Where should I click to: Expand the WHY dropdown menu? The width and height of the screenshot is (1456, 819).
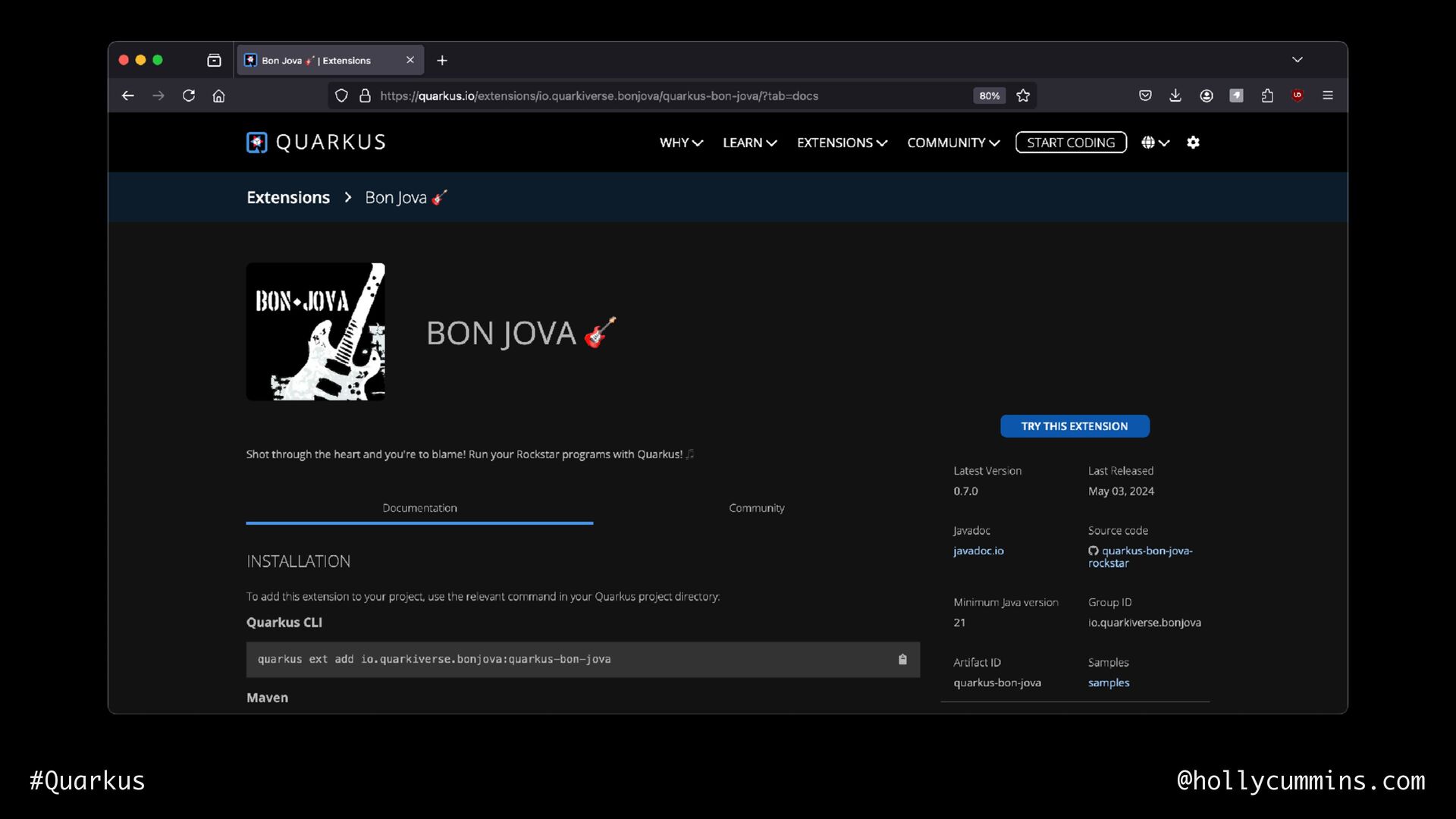(x=681, y=143)
